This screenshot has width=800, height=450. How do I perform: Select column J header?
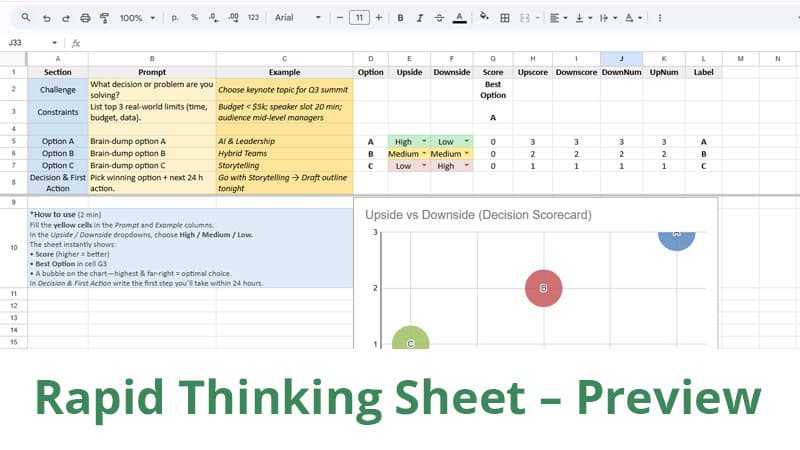pos(621,59)
